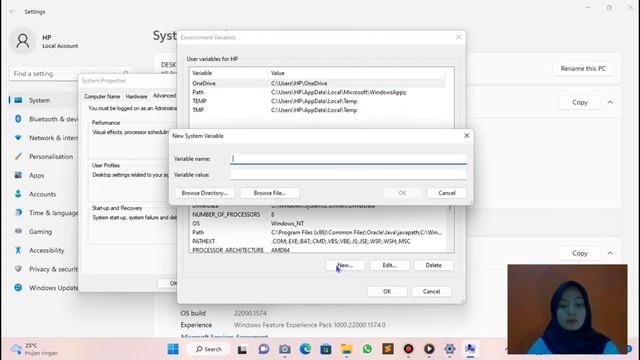Screen dimensions: 640x360
Task: Open red record app from taskbar
Action: (x=408, y=349)
